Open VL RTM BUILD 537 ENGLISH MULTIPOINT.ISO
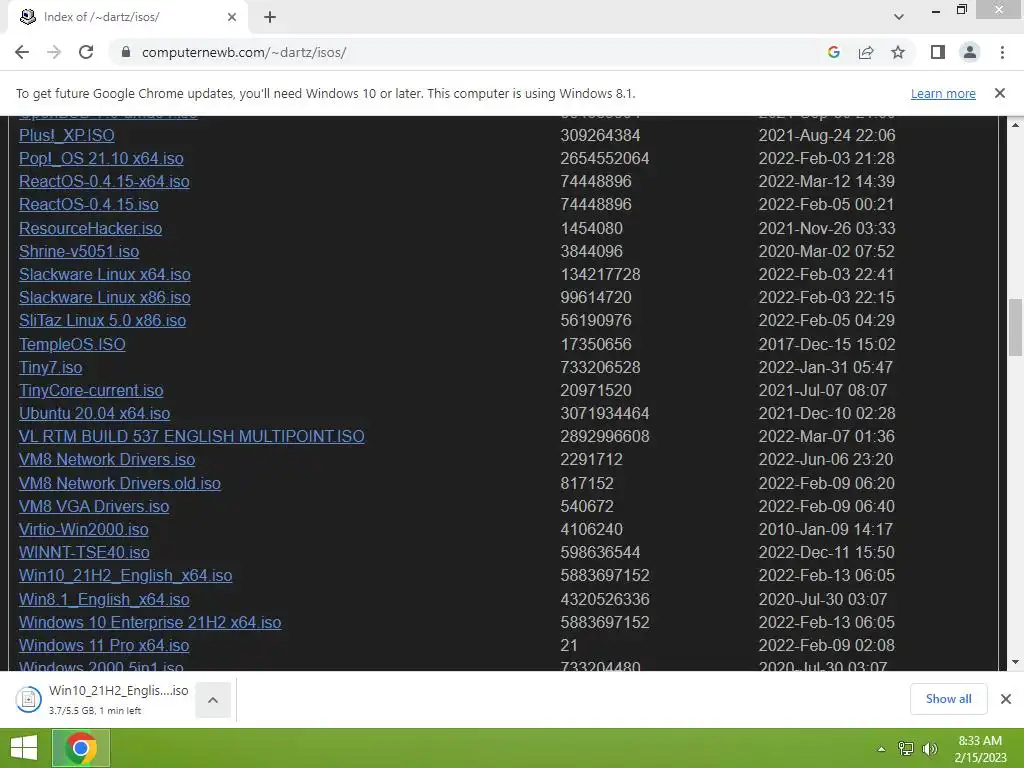 pyautogui.click(x=191, y=436)
